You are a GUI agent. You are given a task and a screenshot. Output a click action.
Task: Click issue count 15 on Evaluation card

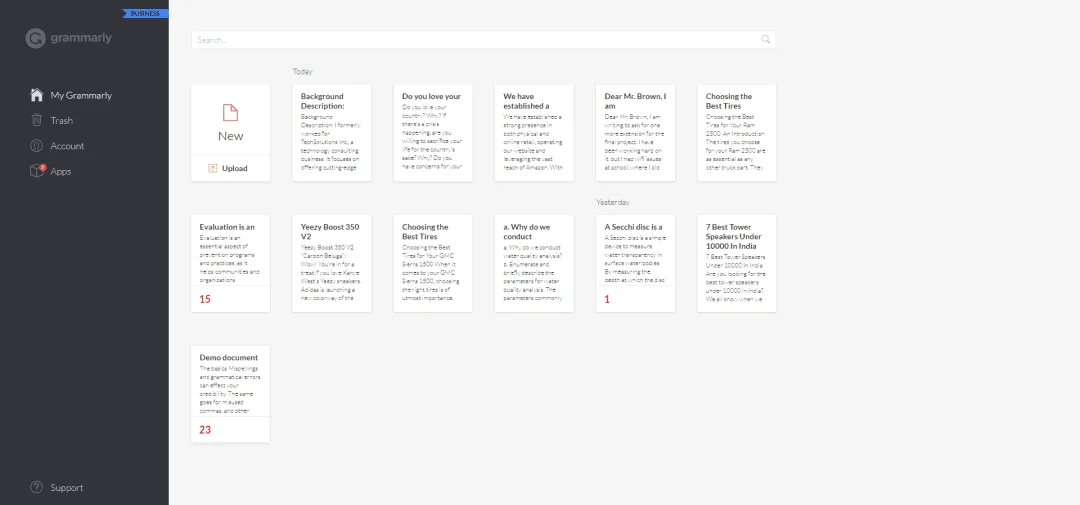tap(205, 299)
